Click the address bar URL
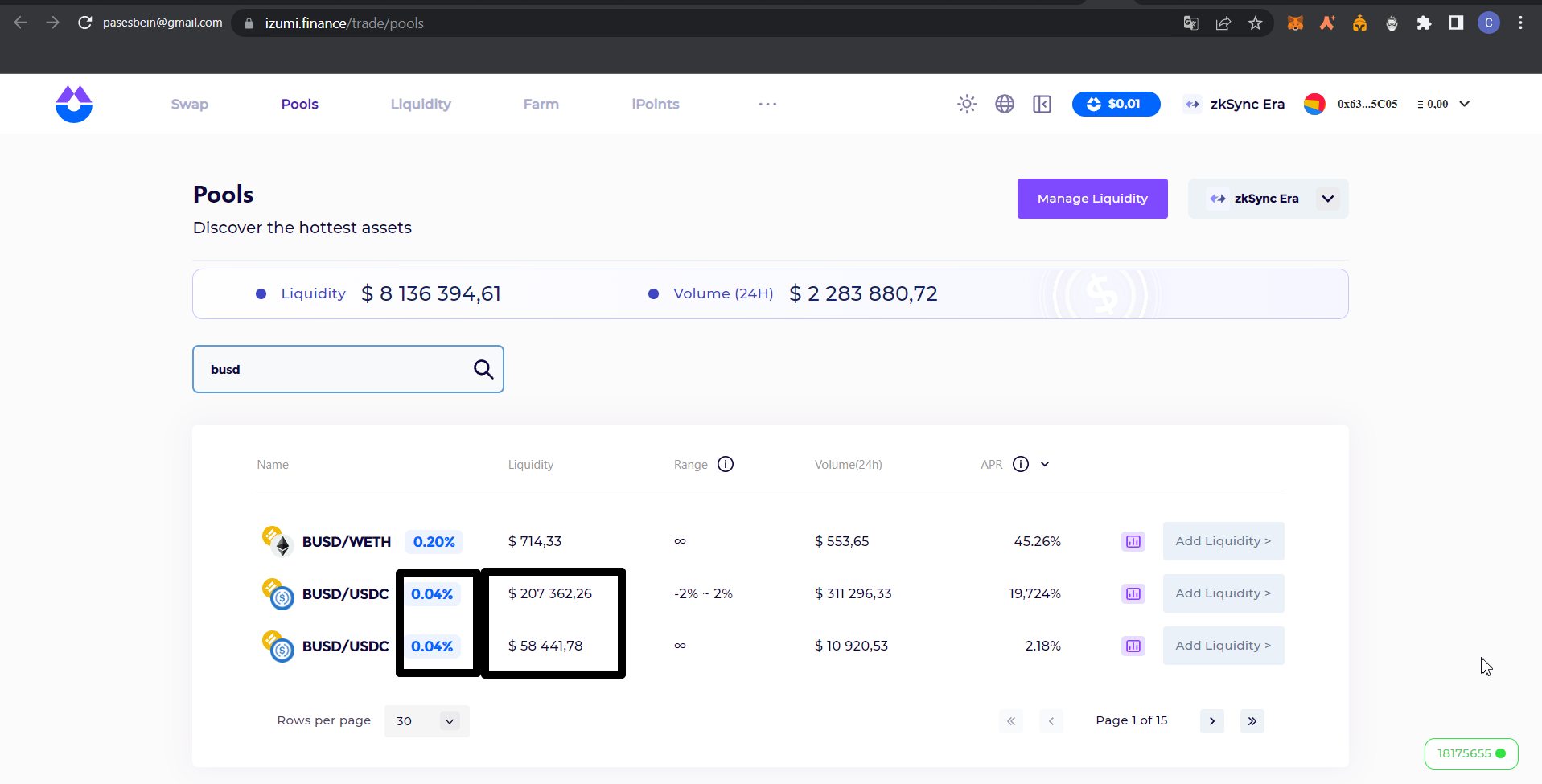Screen dimensions: 1542x784 (x=344, y=23)
